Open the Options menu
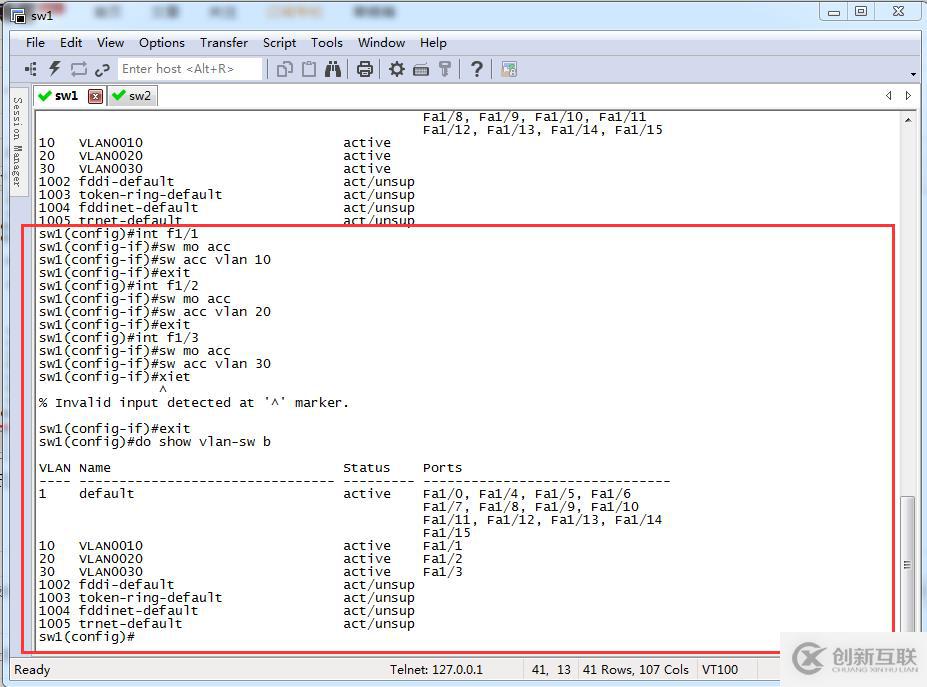927x687 pixels. (x=162, y=43)
